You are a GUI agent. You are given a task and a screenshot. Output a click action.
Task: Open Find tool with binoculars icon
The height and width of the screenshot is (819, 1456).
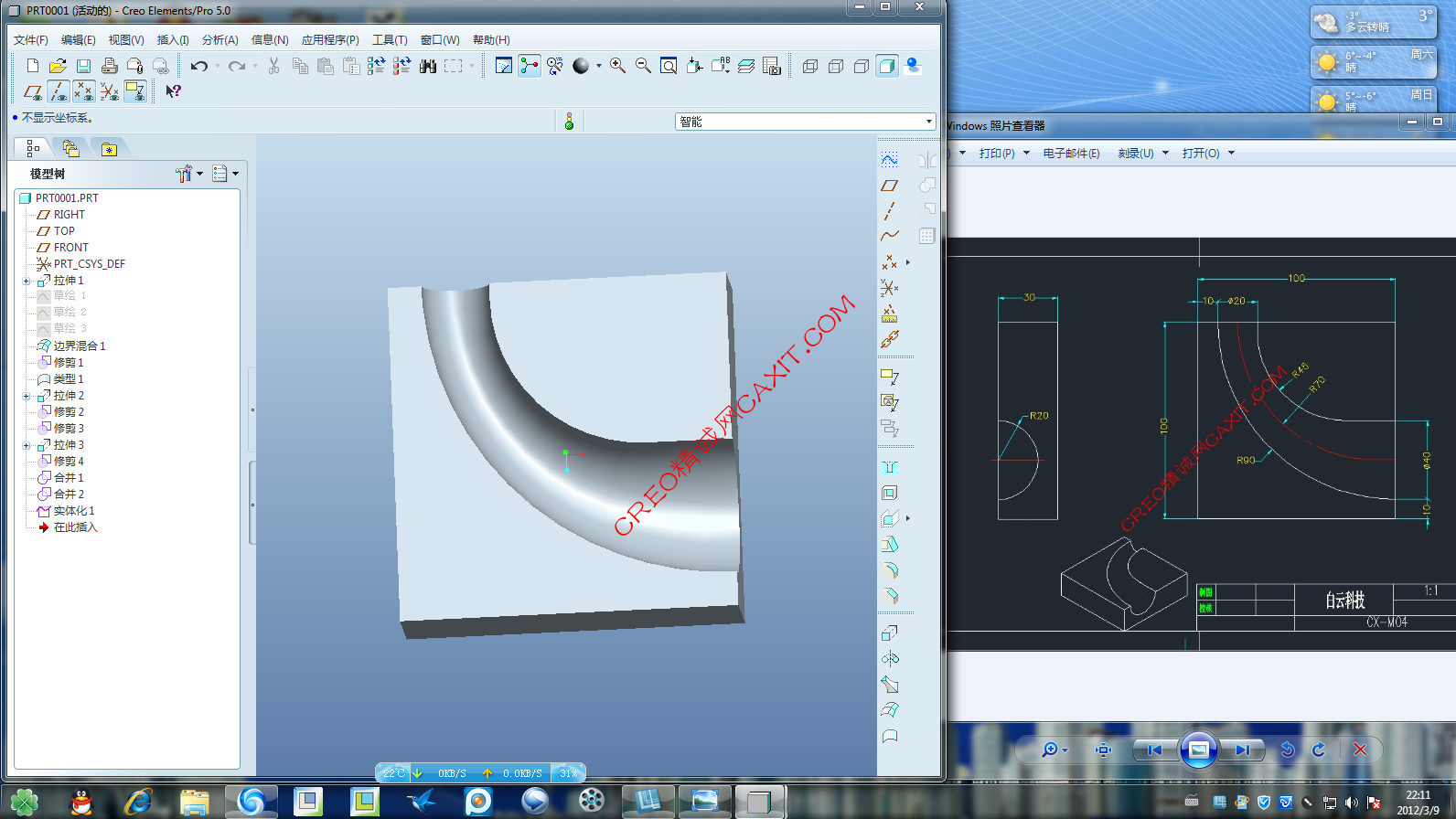click(x=427, y=66)
